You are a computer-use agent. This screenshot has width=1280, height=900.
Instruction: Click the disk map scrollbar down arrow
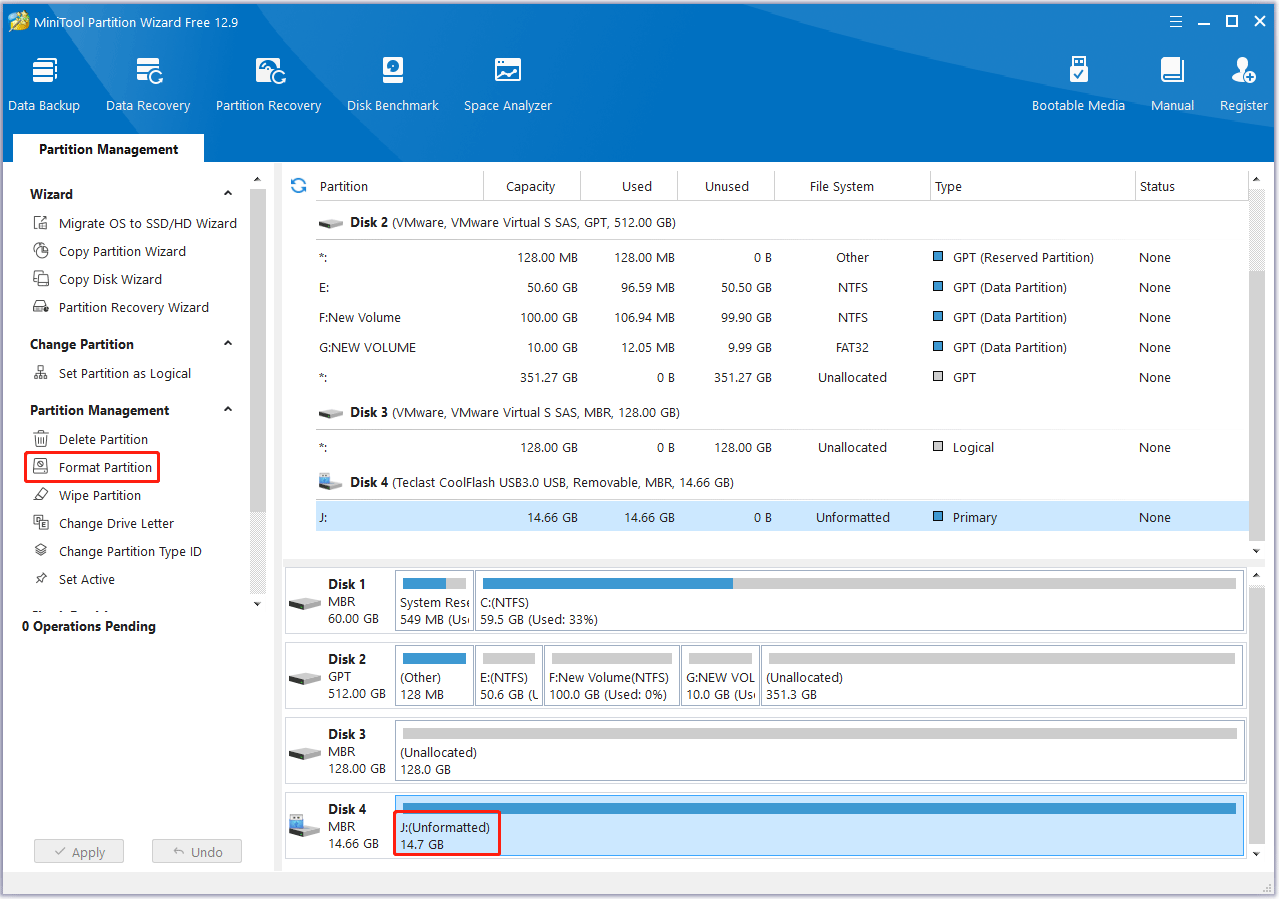coord(1257,854)
